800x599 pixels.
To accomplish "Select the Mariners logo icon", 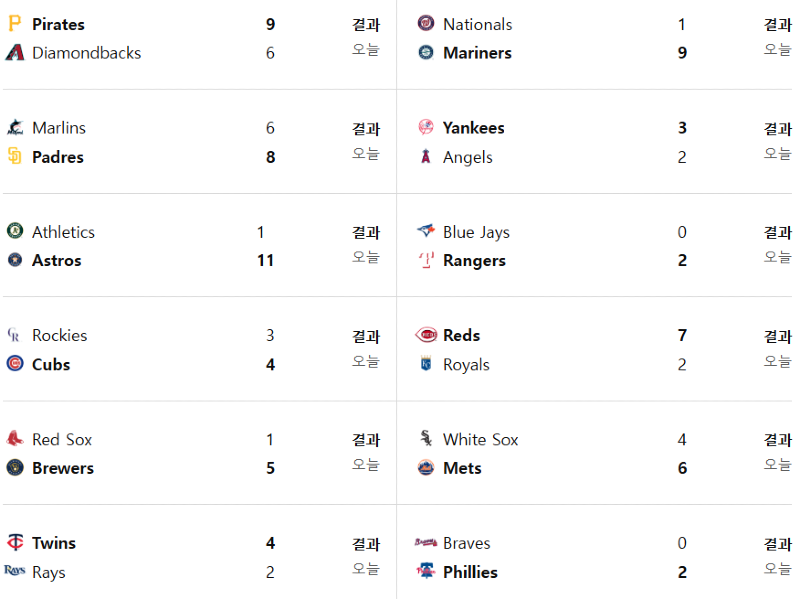I will tap(426, 53).
